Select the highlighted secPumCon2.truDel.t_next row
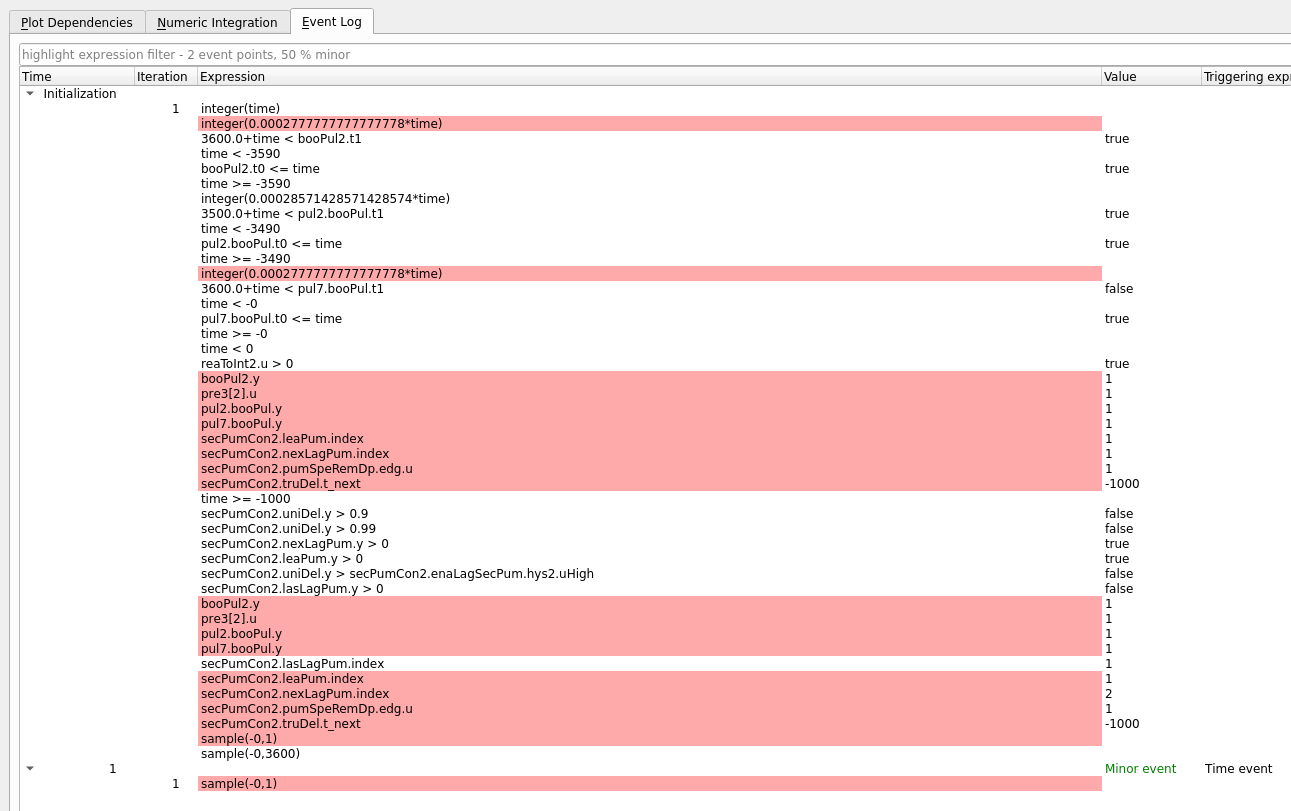The image size is (1291, 811). [x=281, y=483]
